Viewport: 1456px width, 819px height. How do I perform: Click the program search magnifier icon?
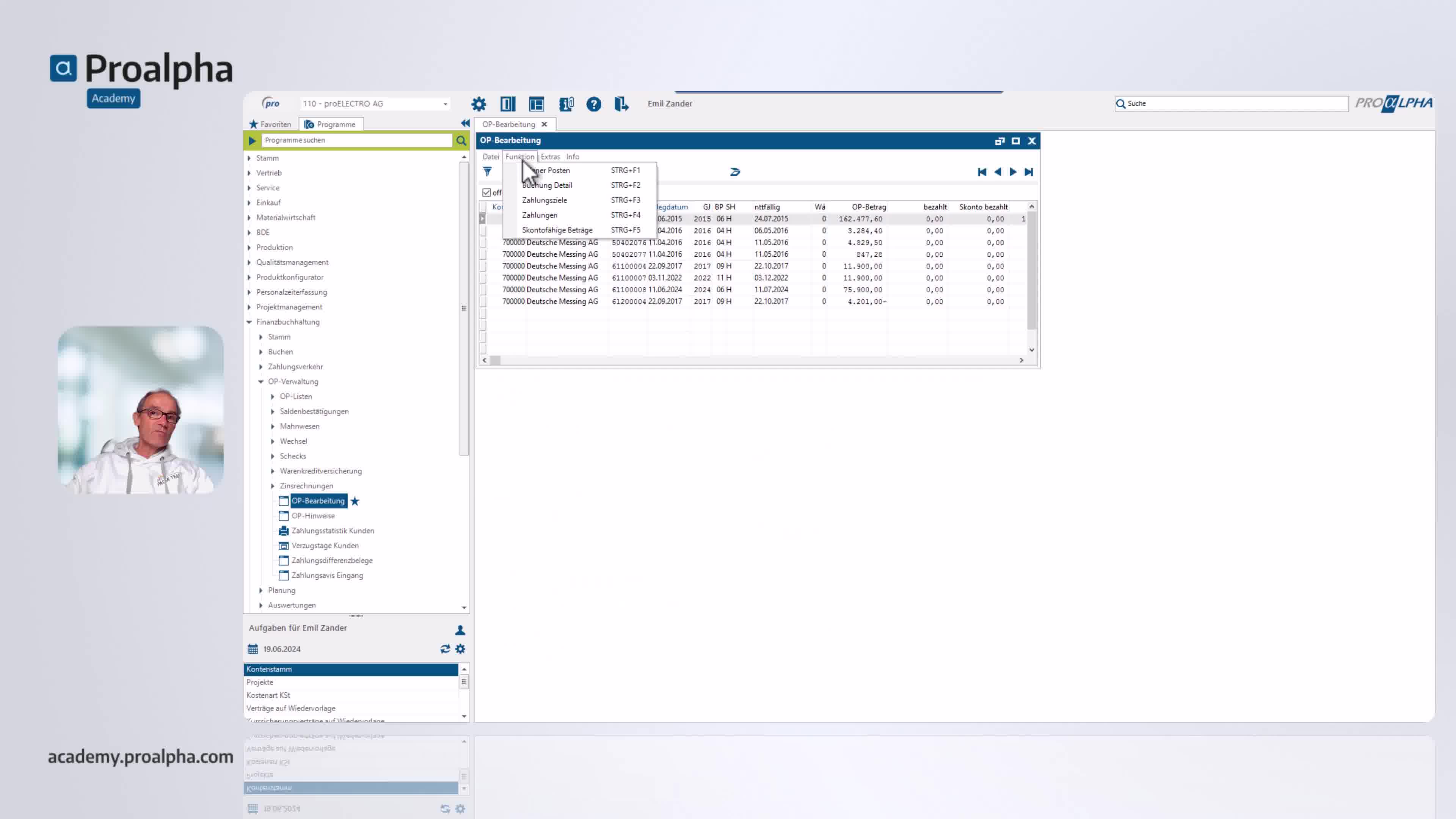(461, 140)
